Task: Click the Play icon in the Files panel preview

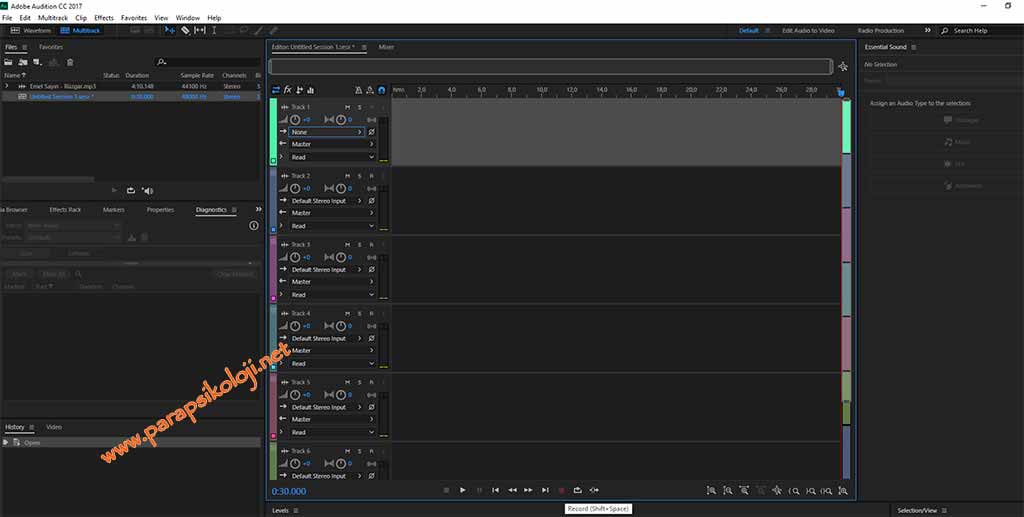Action: tap(114, 191)
